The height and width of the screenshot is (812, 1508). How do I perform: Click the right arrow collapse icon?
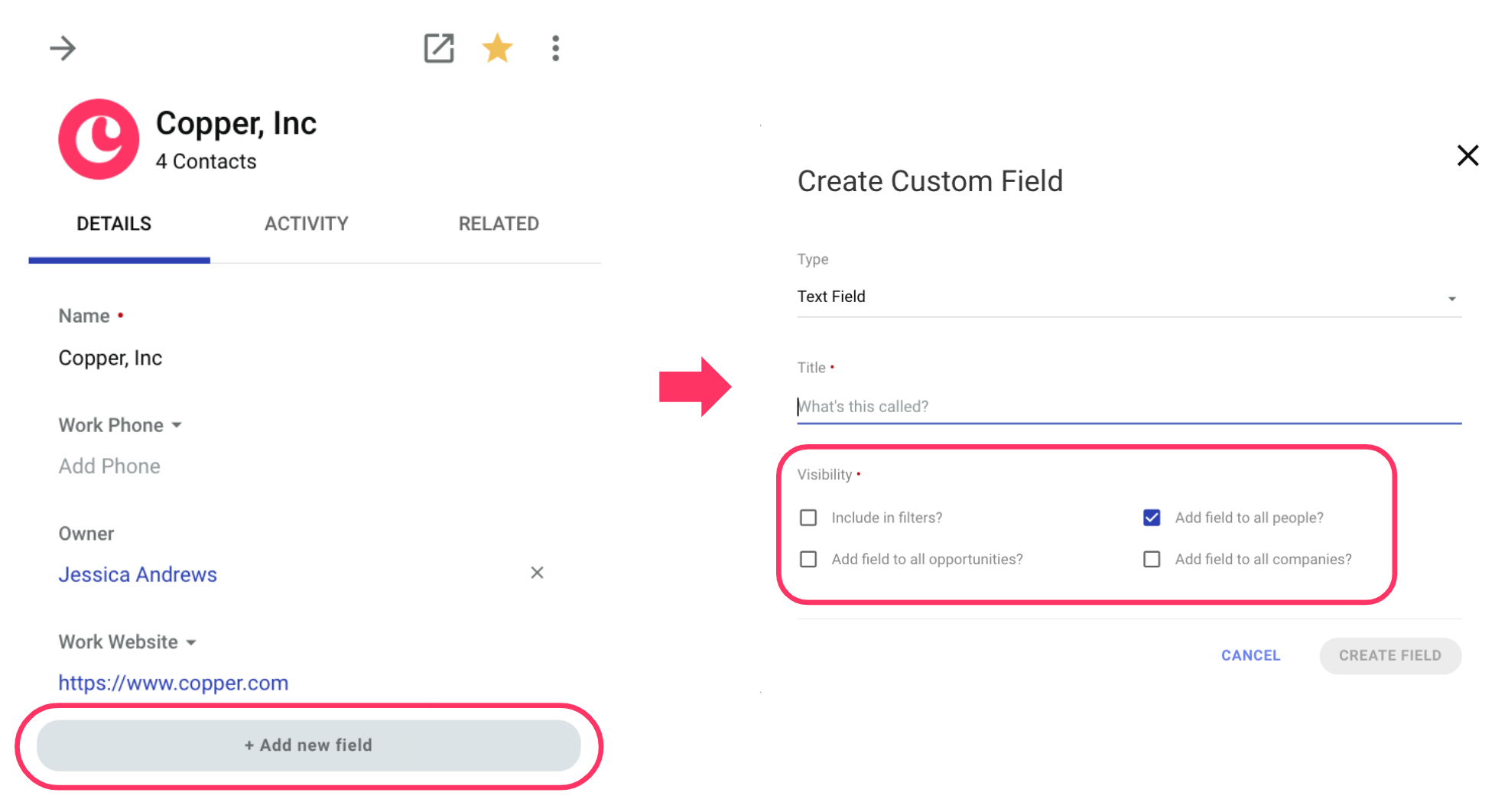63,48
